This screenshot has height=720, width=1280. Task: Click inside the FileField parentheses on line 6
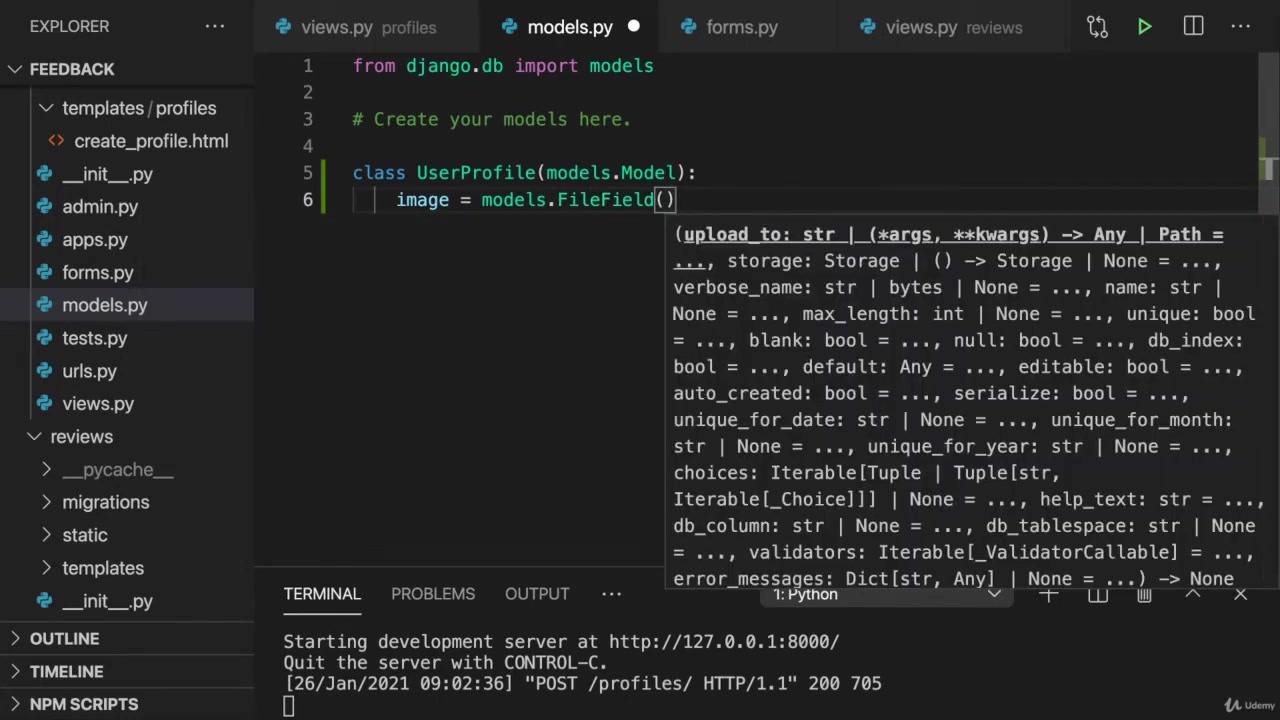point(666,200)
